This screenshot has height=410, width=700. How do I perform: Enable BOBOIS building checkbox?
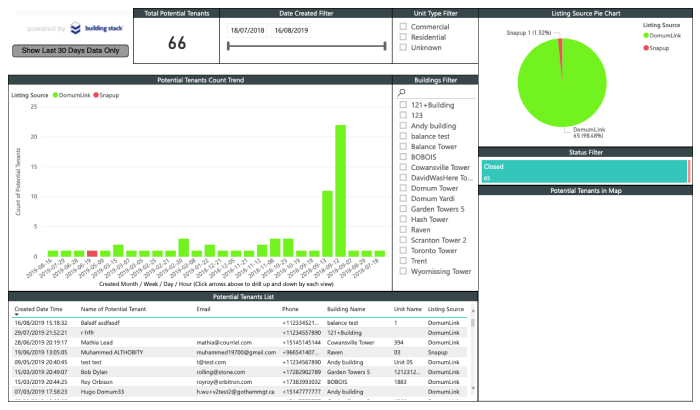pyautogui.click(x=403, y=157)
